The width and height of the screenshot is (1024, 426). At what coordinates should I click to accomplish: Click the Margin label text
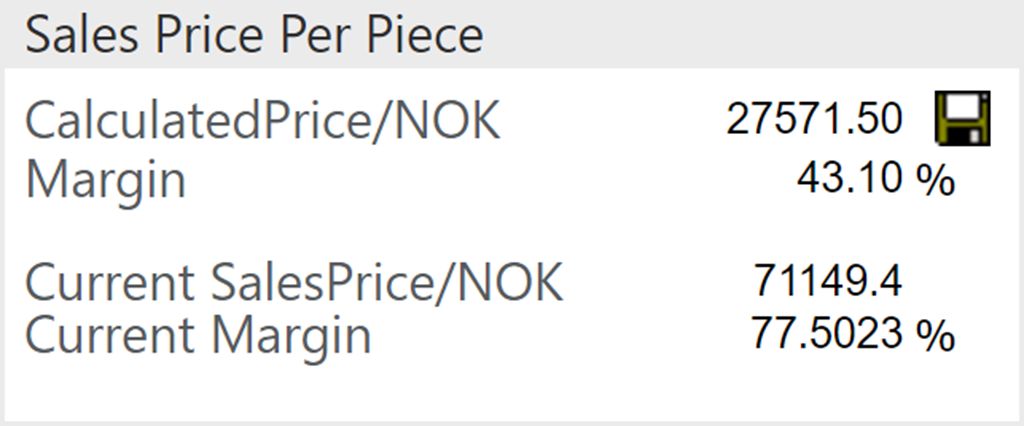pos(105,180)
